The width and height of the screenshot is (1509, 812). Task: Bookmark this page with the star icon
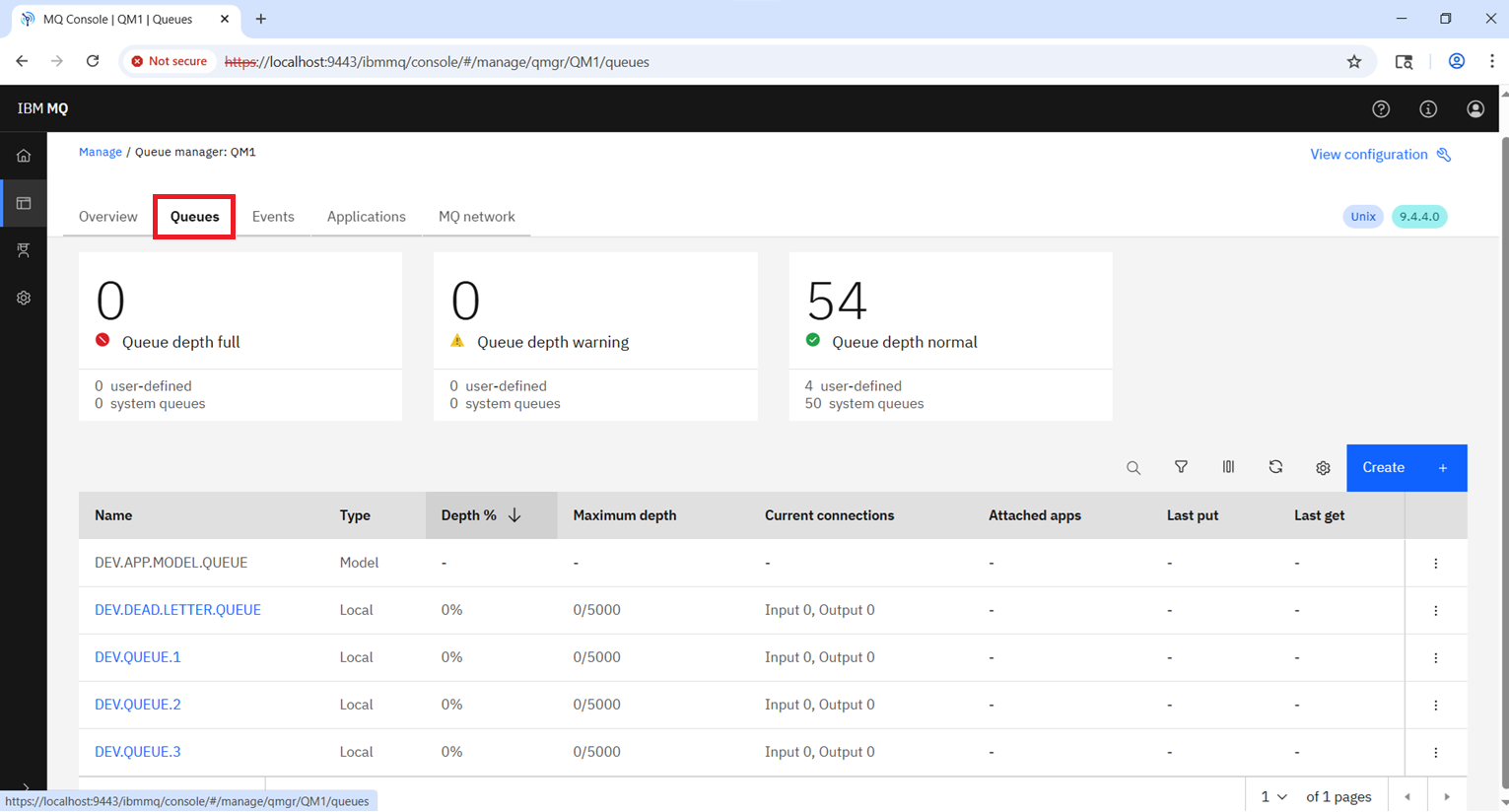[x=1354, y=62]
